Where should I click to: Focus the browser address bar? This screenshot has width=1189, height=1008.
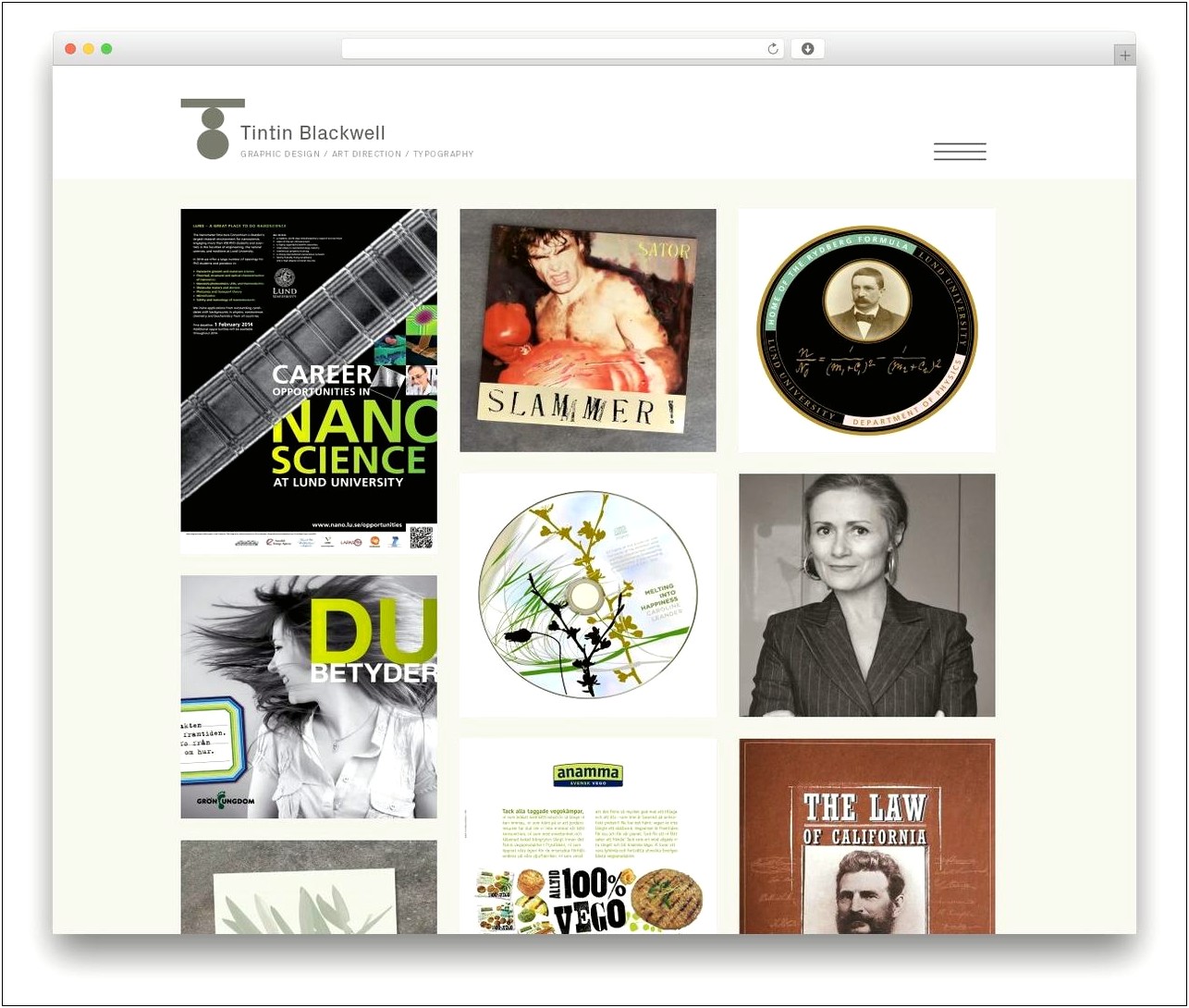coord(562,49)
